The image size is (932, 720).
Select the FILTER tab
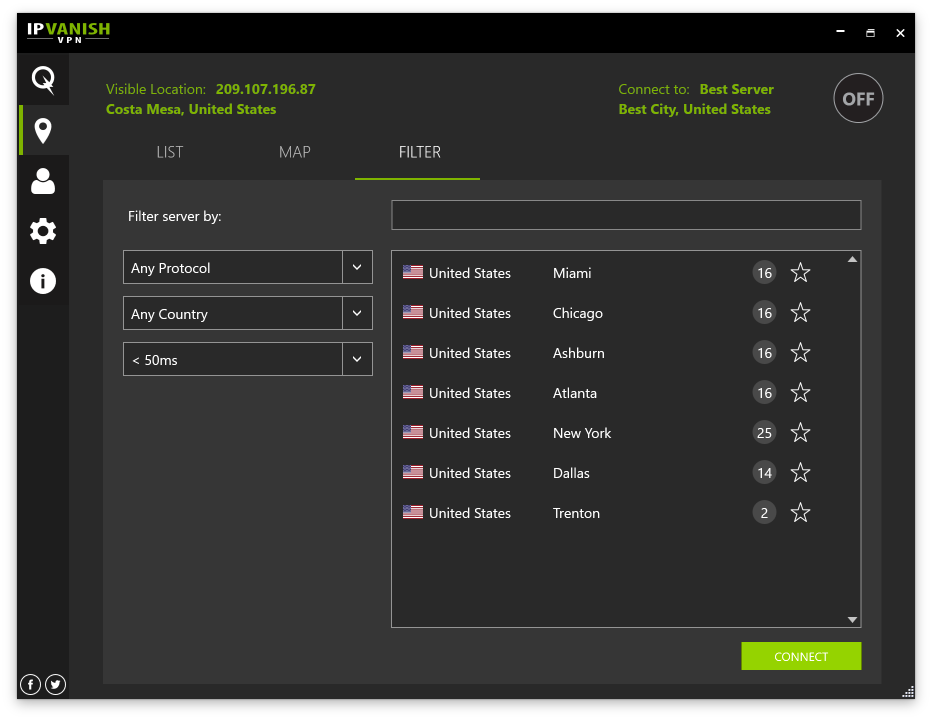(x=420, y=152)
